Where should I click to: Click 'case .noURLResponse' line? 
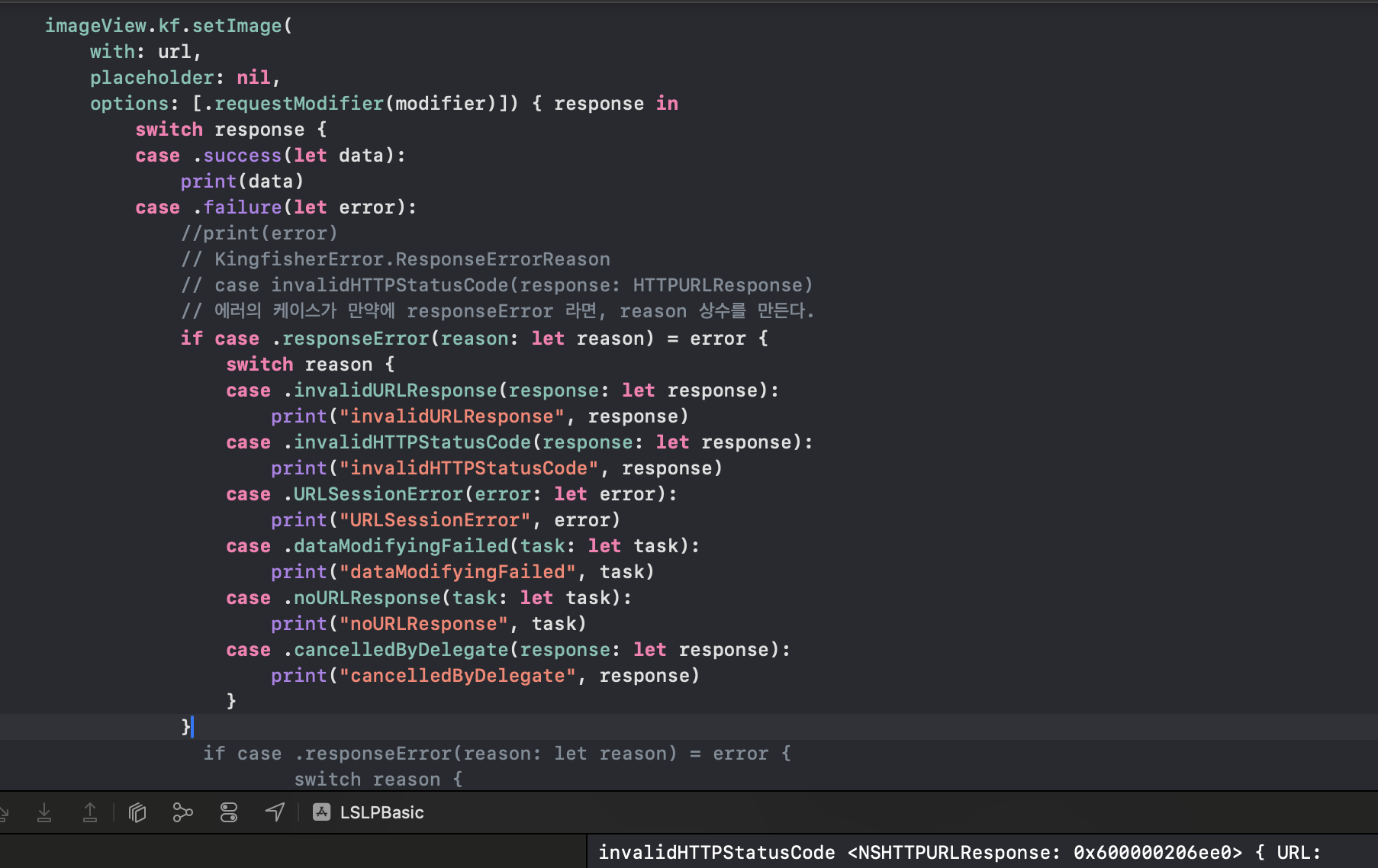tap(429, 598)
